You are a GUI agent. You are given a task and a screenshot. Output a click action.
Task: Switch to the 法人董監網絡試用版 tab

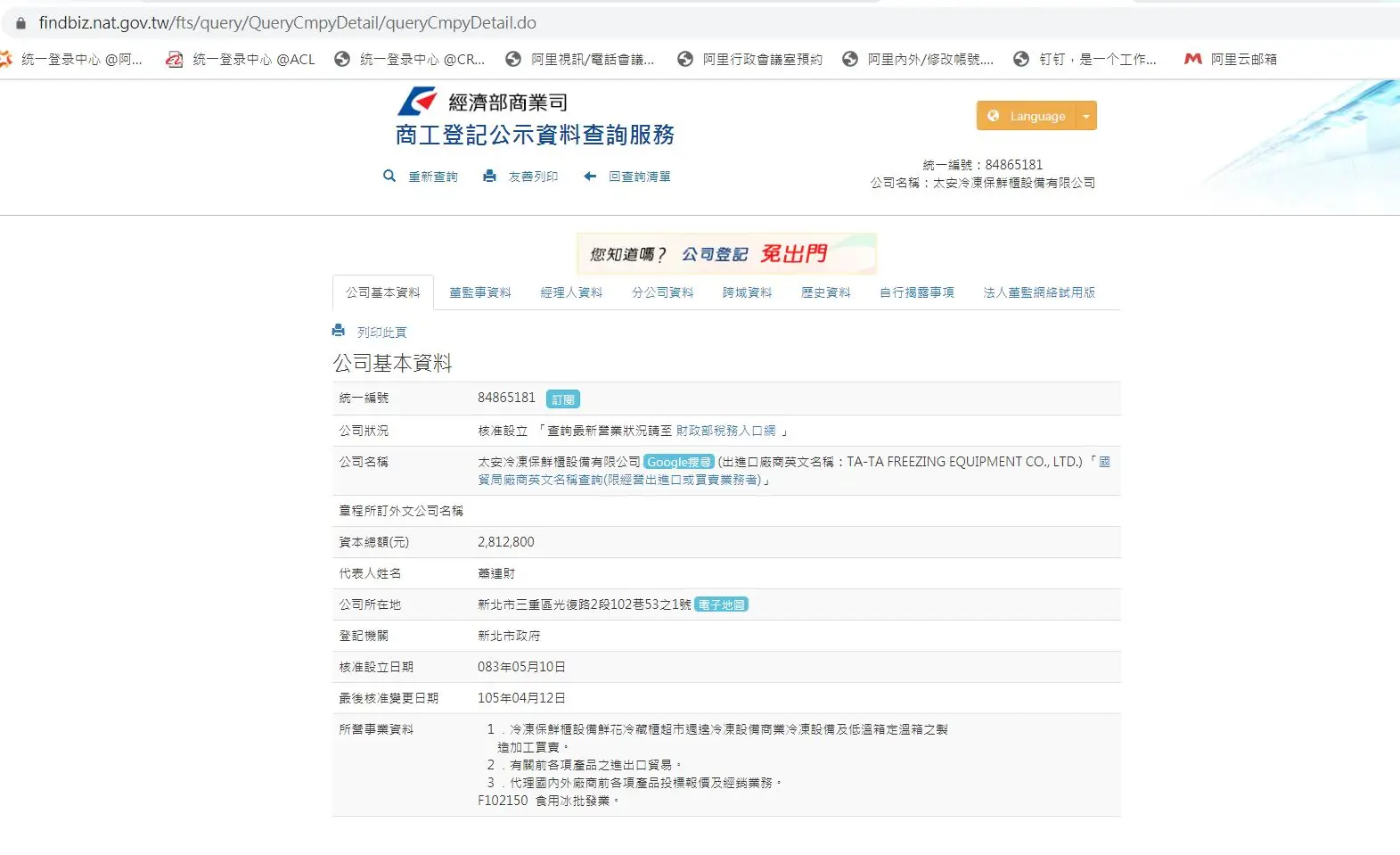pyautogui.click(x=1039, y=292)
